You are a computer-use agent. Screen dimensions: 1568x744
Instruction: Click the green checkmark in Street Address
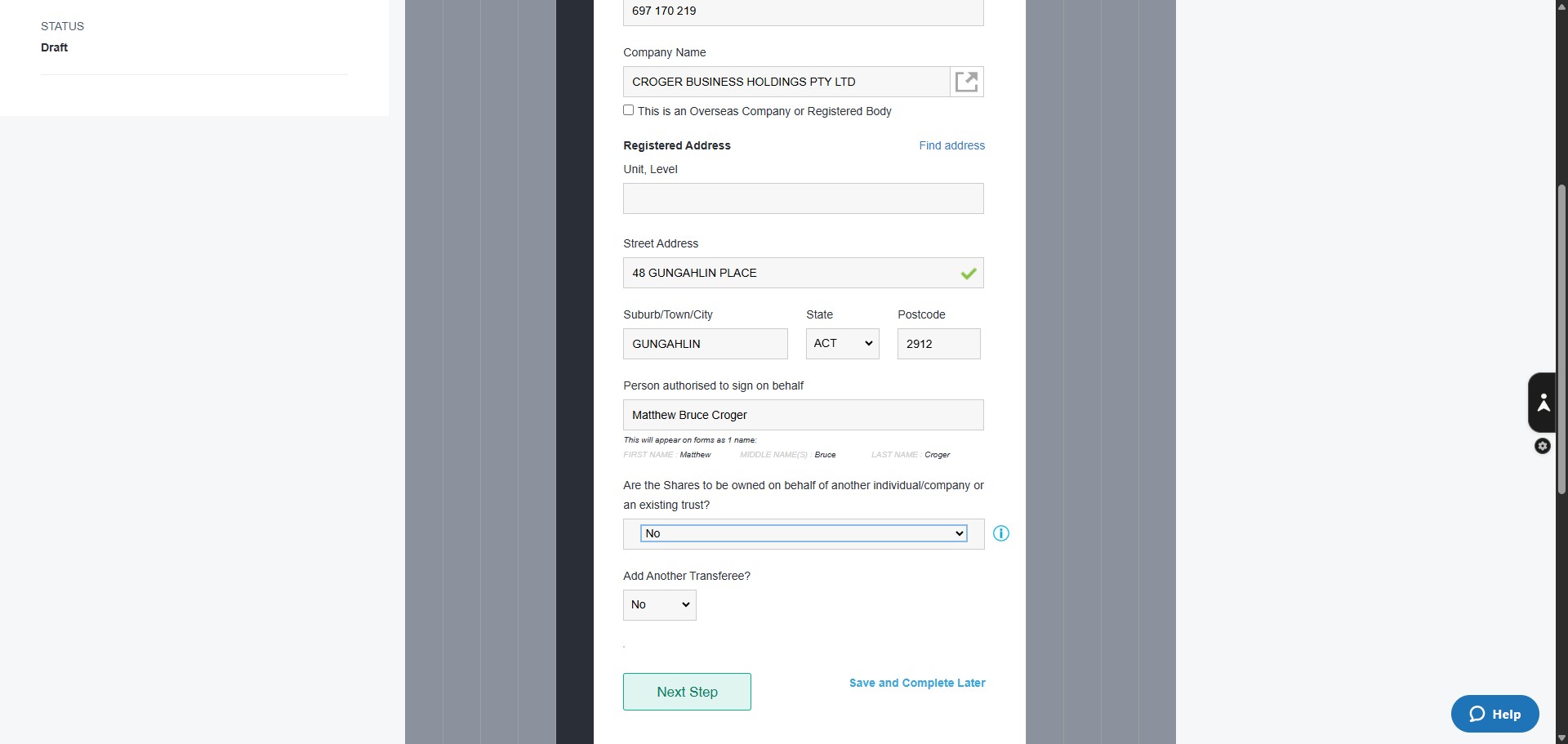[x=969, y=274]
